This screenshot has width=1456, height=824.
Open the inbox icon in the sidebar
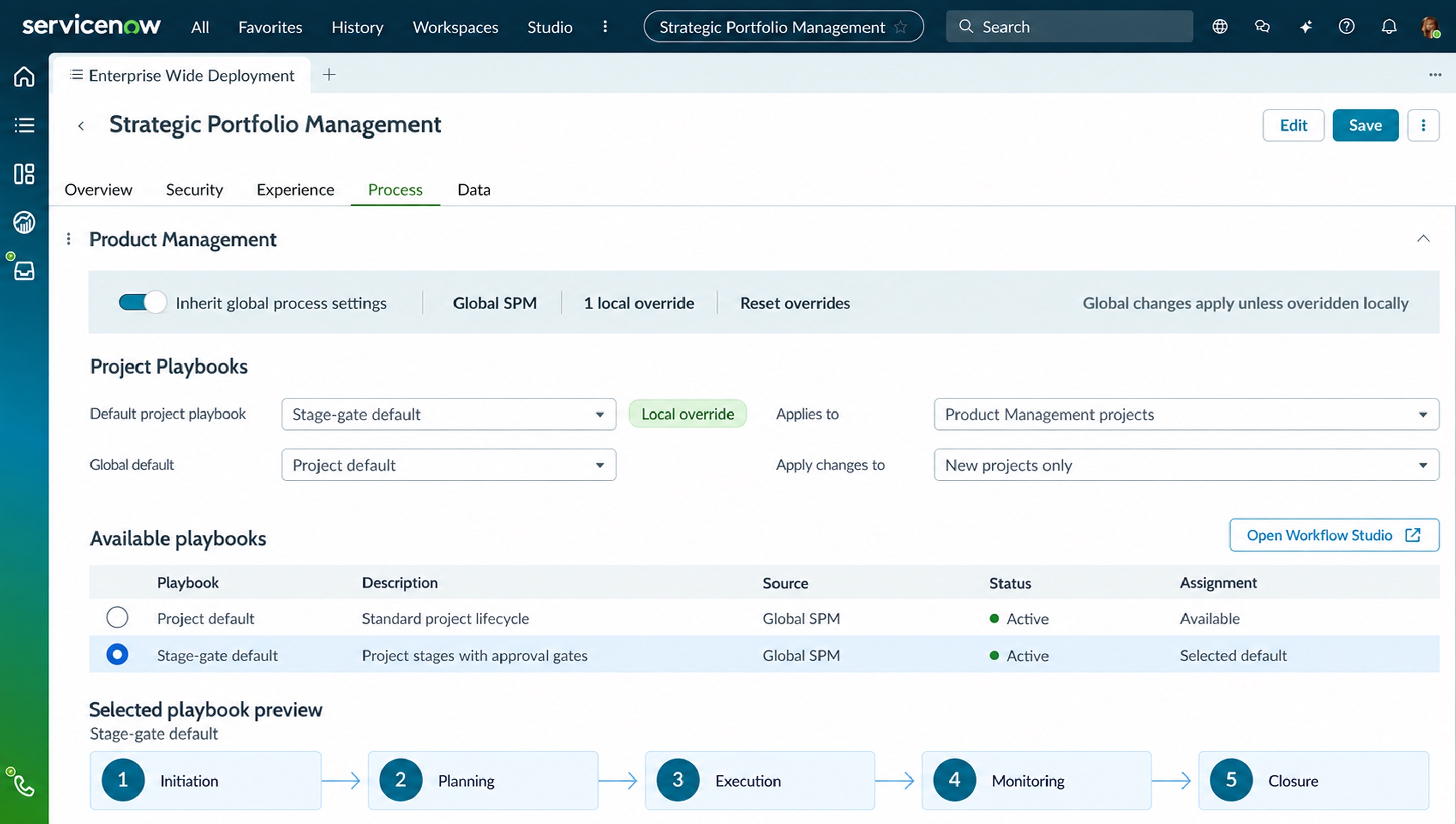[x=24, y=270]
